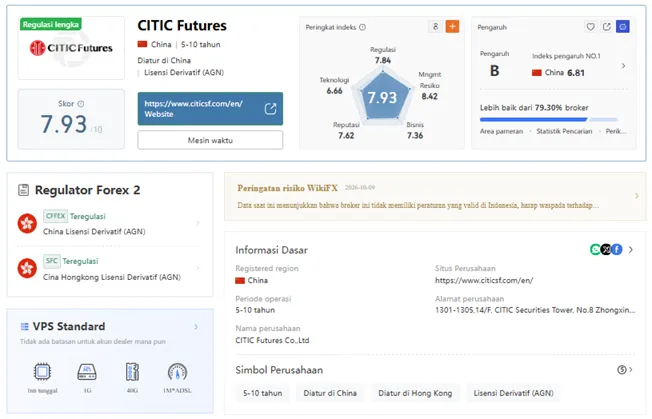Viewport: 652px width, 419px height.
Task: Click the info icon beside Skor
Action: (81, 104)
